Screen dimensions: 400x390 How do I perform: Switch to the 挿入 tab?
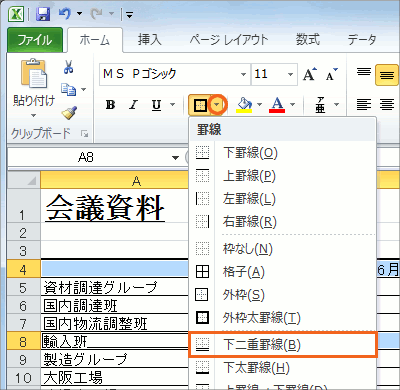(150, 40)
